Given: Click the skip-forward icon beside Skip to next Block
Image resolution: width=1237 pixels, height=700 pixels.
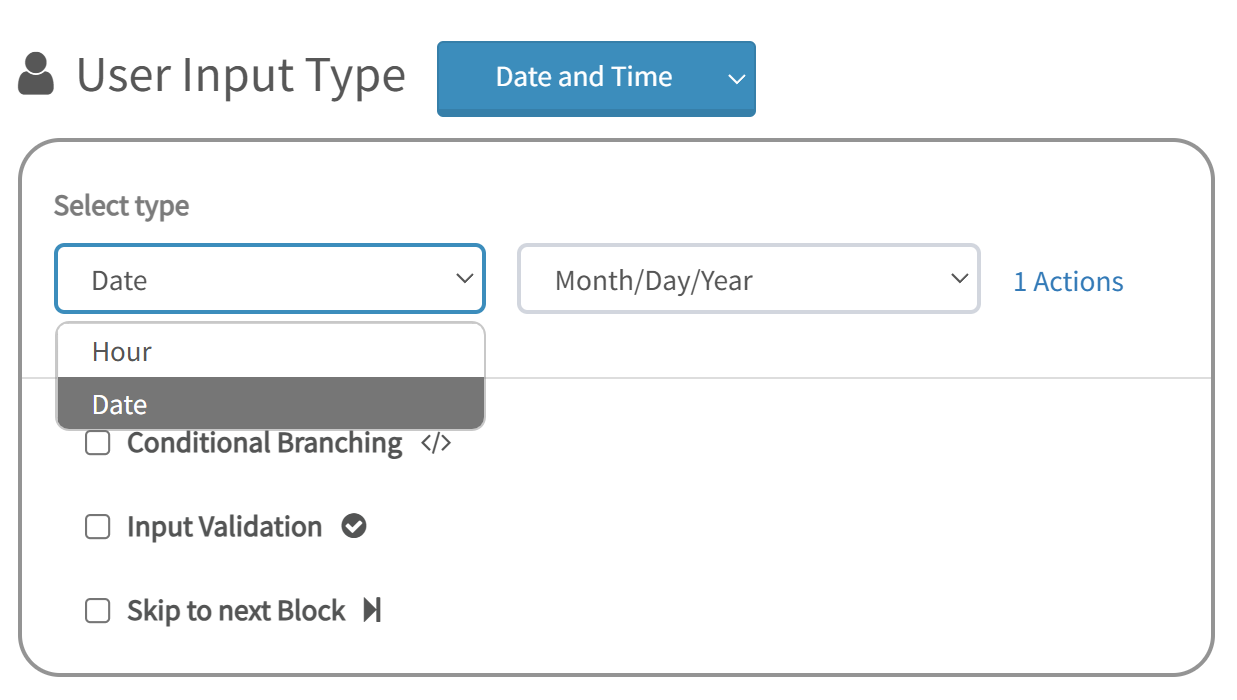Looking at the screenshot, I should (x=372, y=610).
